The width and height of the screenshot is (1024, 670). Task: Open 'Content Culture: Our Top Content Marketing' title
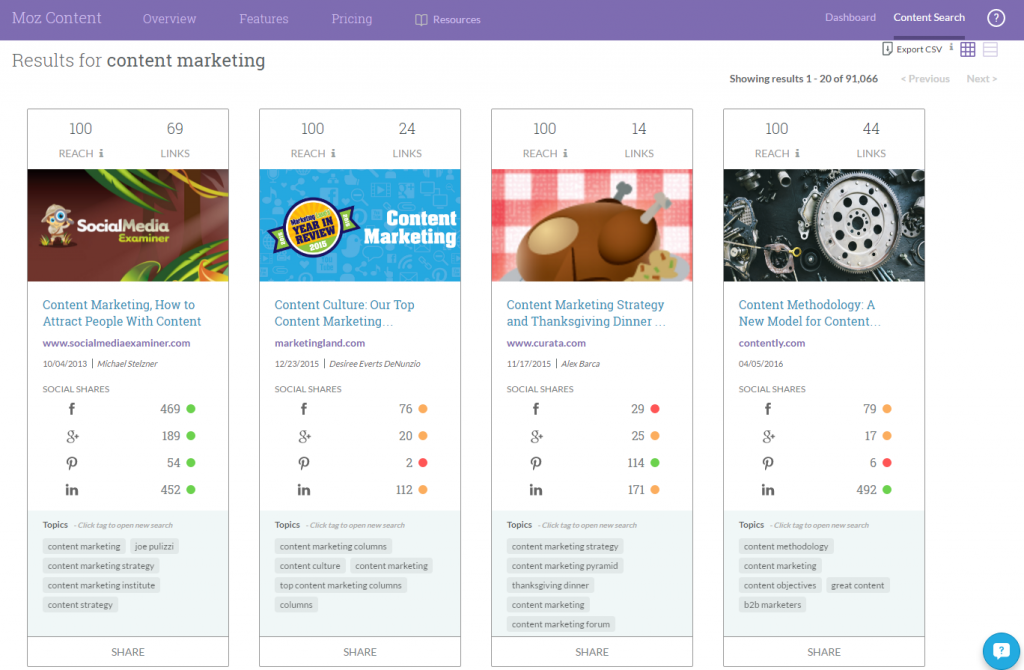pos(344,313)
